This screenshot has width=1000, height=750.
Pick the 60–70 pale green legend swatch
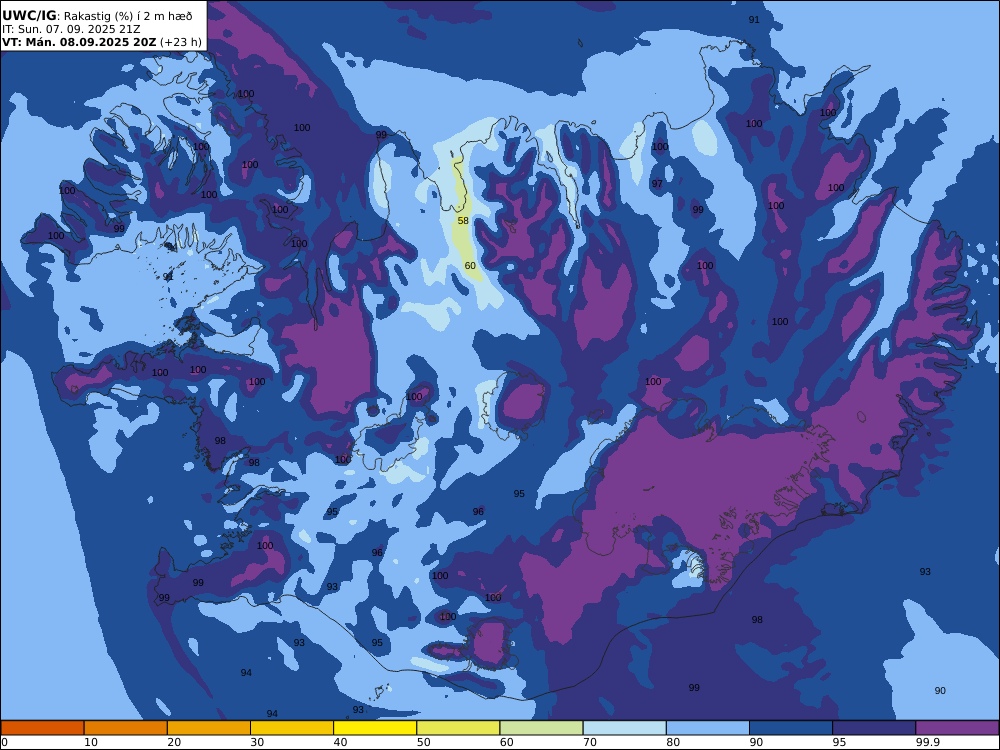click(541, 728)
